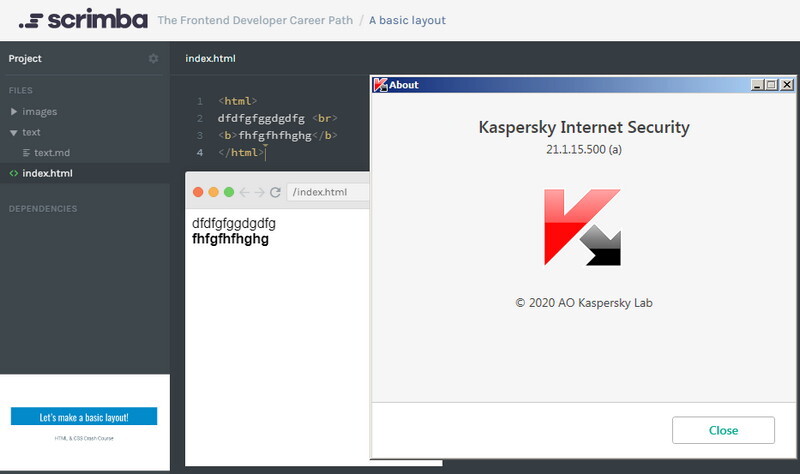The height and width of the screenshot is (474, 800).
Task: Click the Kaspersky Internet Security heading
Action: (x=584, y=127)
